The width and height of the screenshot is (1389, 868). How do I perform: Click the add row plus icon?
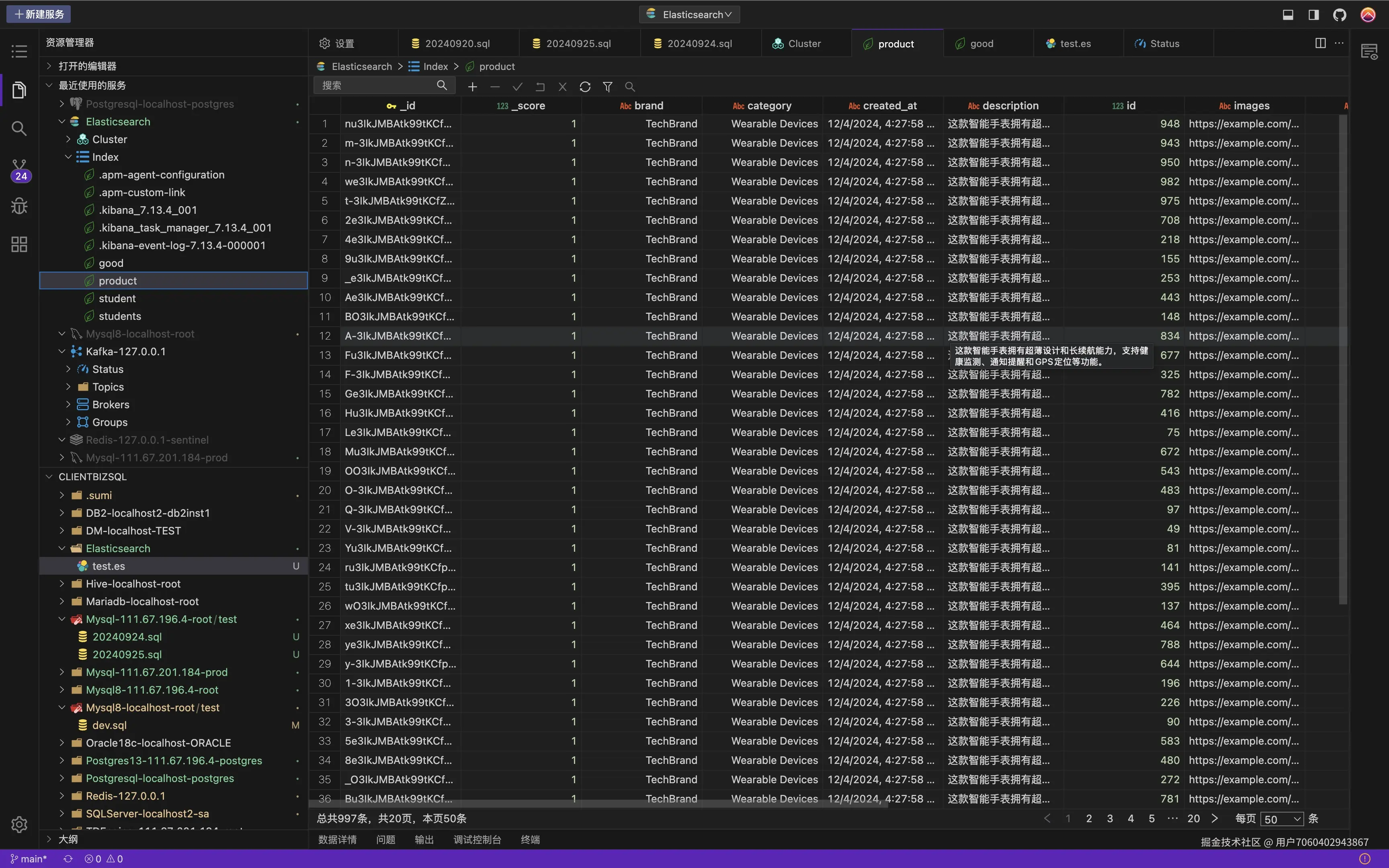point(472,87)
